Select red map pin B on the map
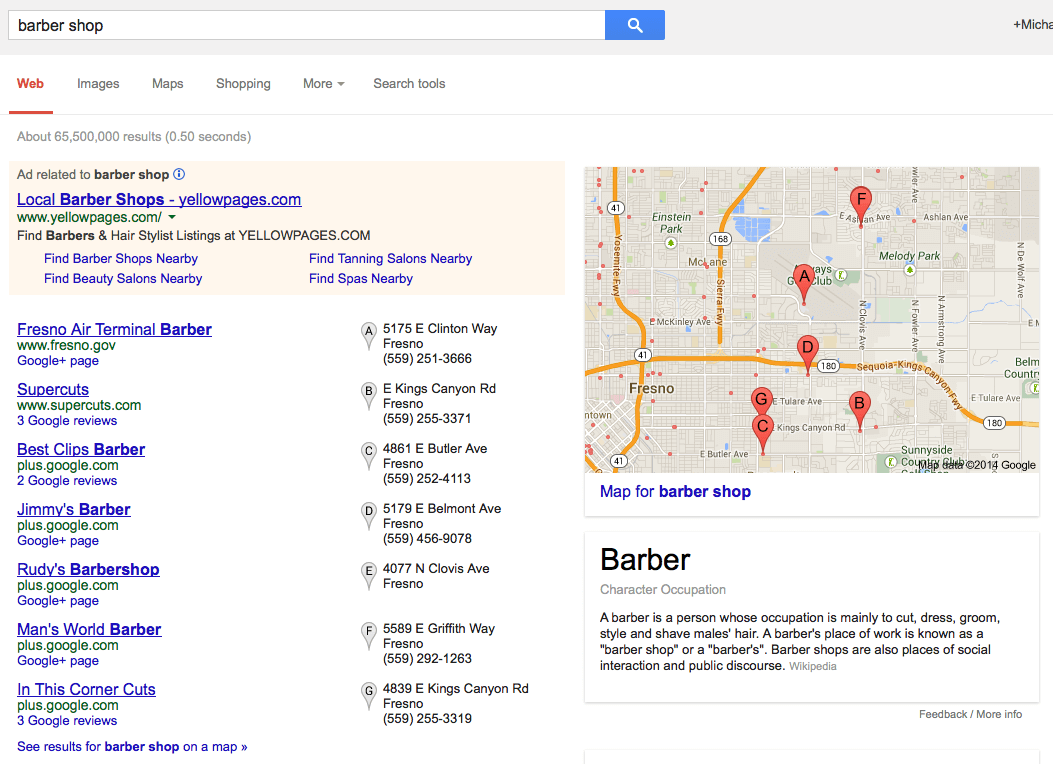 pyautogui.click(x=860, y=409)
